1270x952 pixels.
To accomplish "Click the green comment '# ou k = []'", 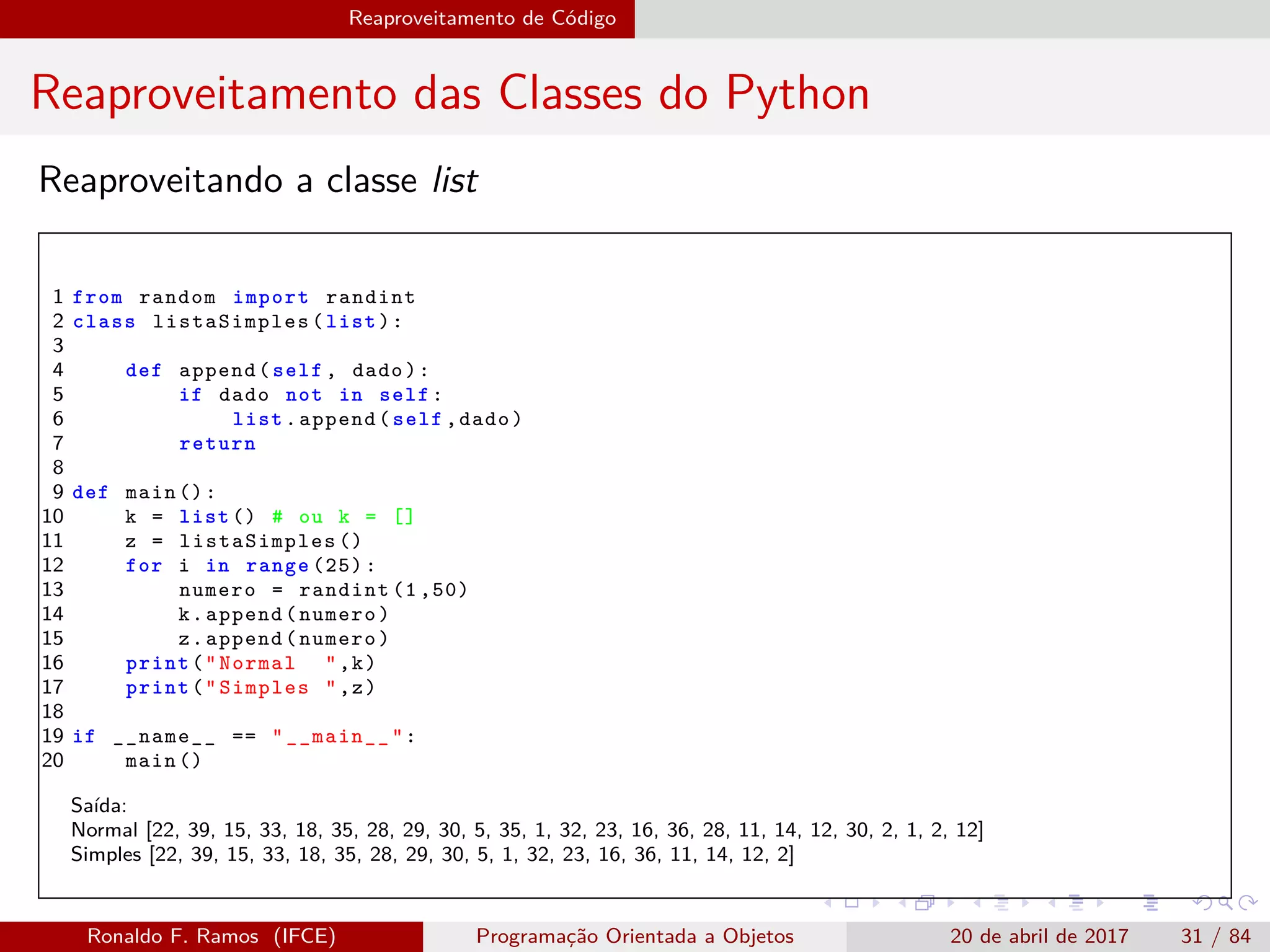I will pos(343,517).
